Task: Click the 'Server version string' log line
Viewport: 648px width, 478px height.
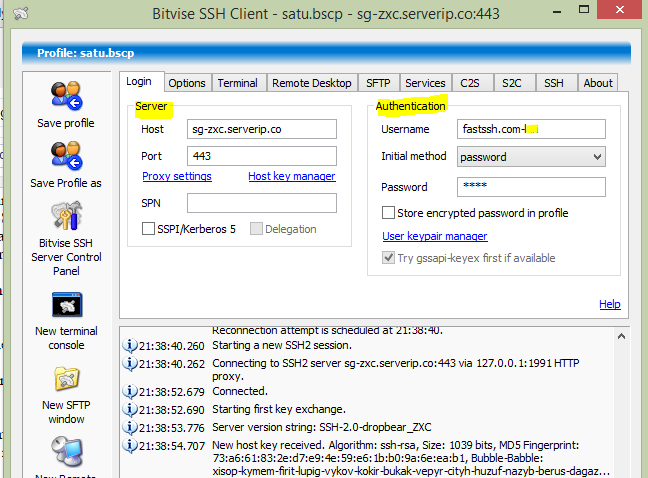Action: (x=322, y=427)
